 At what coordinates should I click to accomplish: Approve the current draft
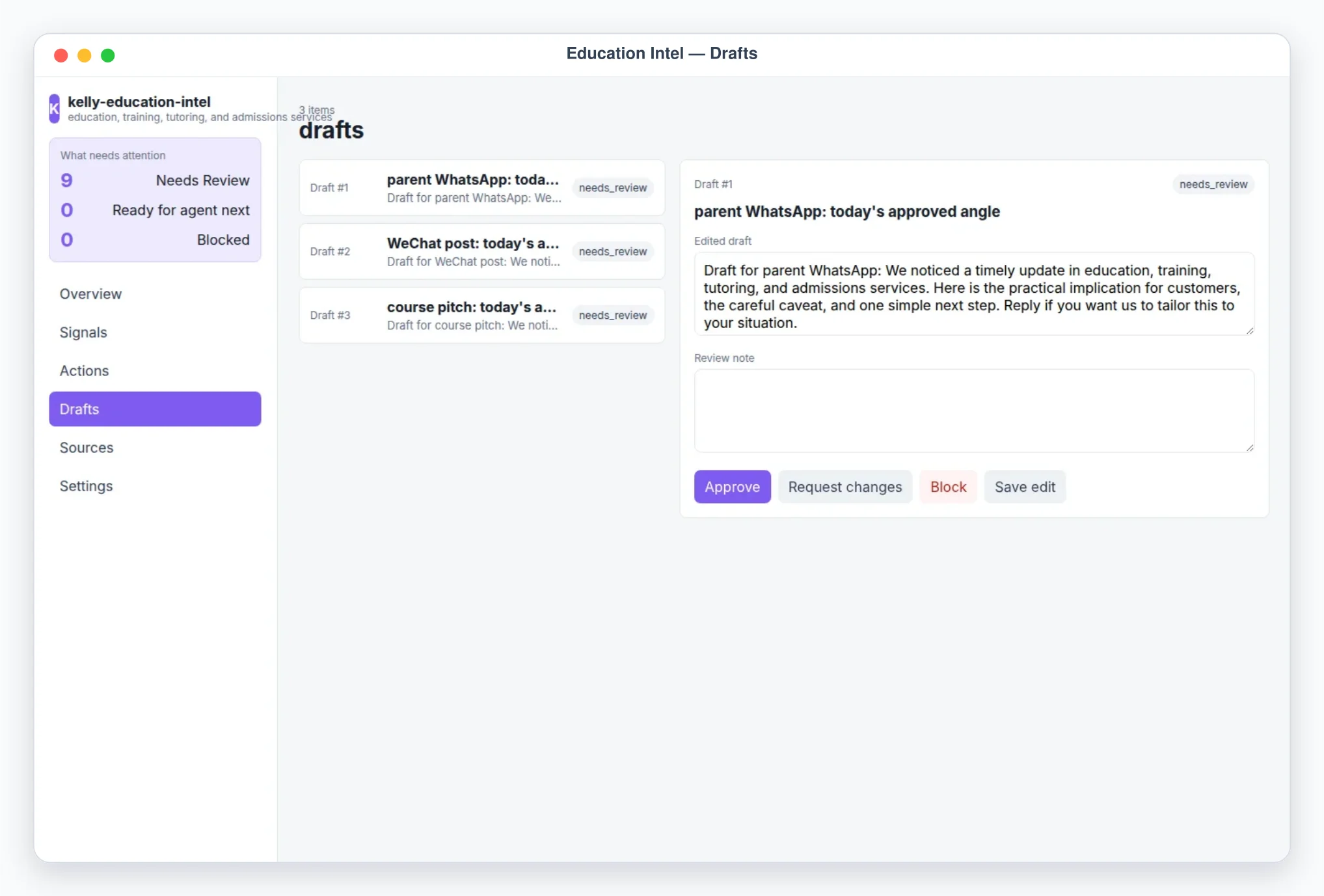click(x=732, y=487)
